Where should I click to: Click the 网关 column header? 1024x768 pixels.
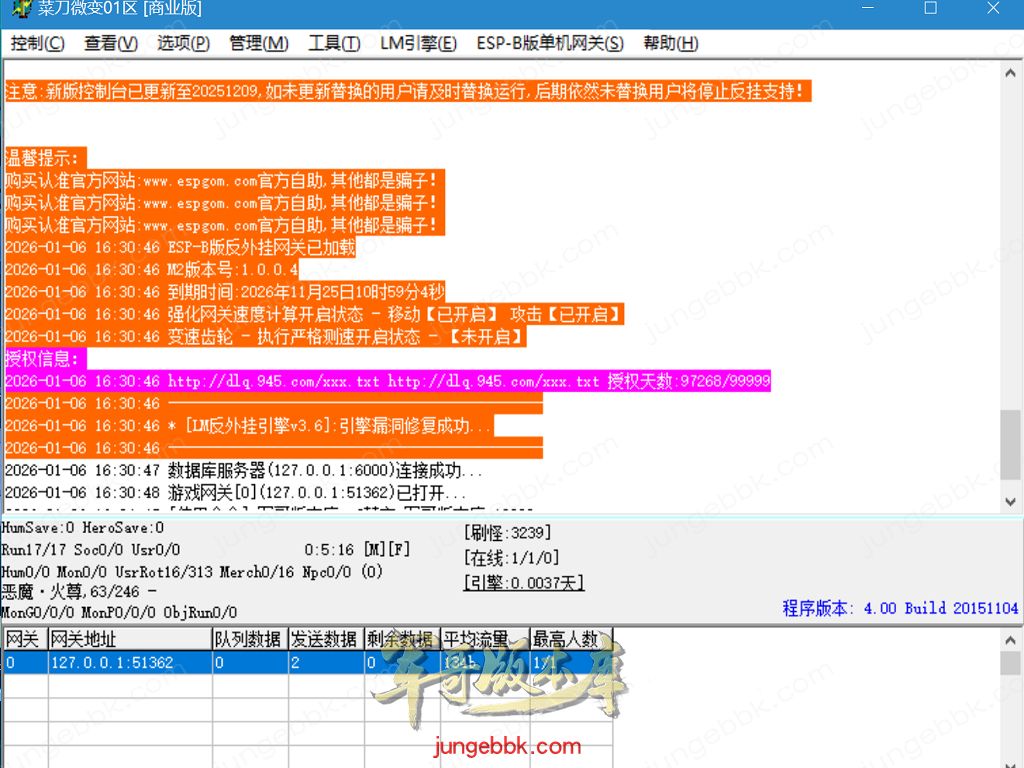[x=24, y=639]
